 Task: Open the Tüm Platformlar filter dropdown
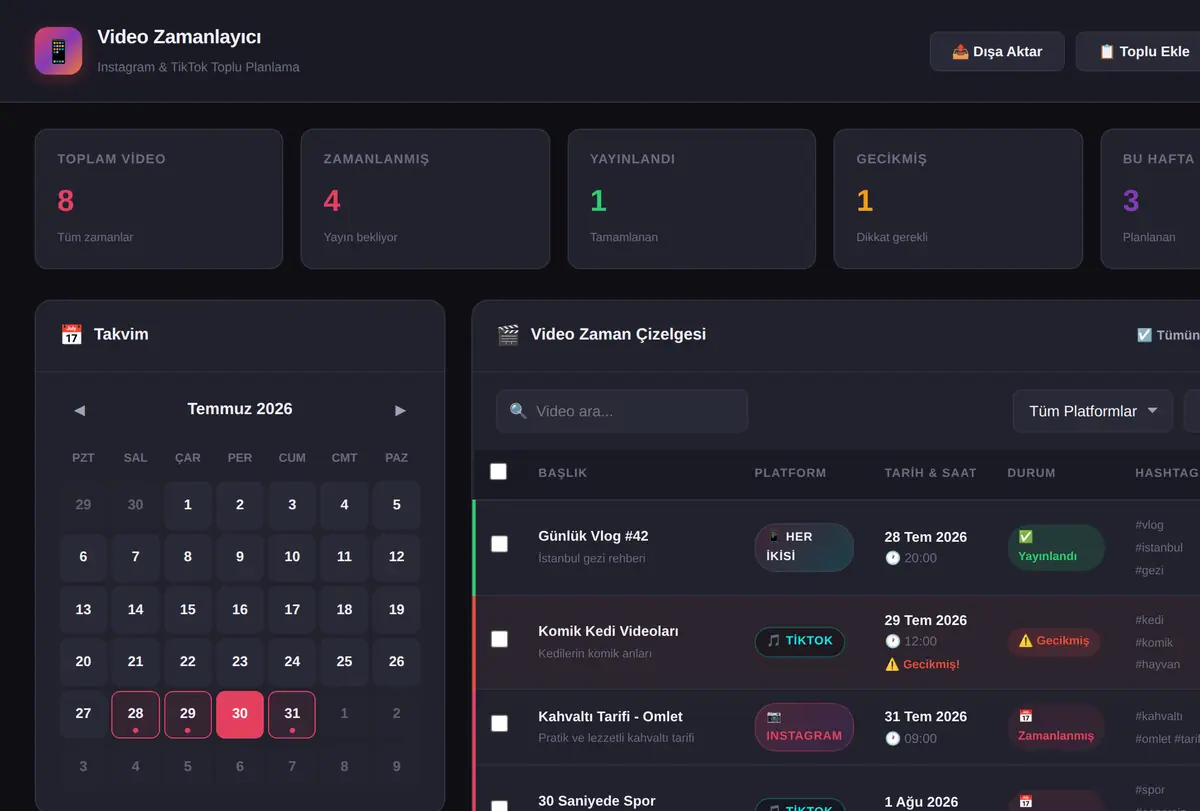[1093, 411]
